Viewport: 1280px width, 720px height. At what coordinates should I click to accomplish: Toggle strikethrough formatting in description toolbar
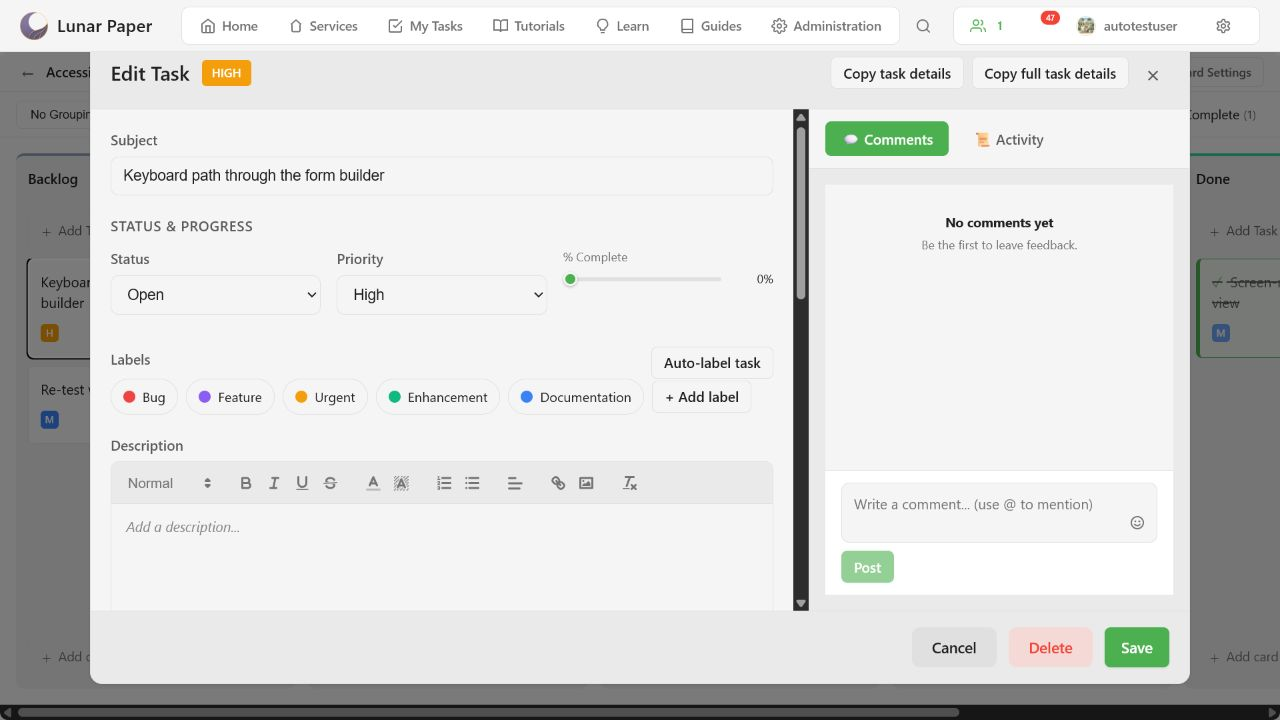click(330, 483)
